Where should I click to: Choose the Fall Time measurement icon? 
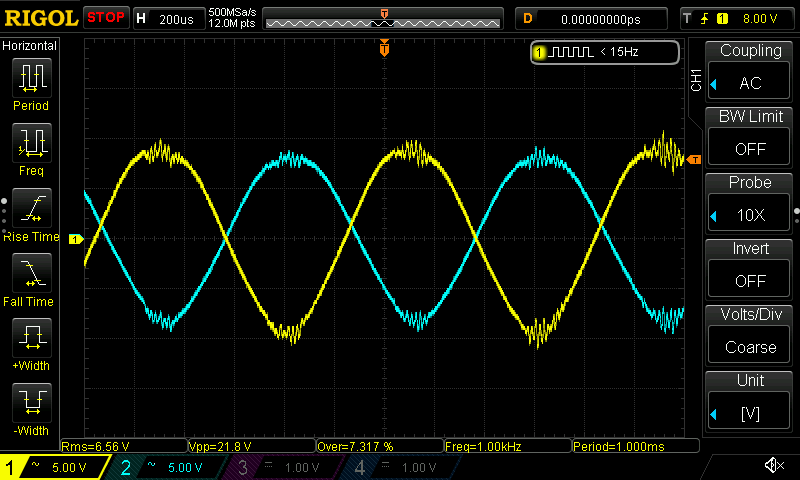(x=31, y=274)
